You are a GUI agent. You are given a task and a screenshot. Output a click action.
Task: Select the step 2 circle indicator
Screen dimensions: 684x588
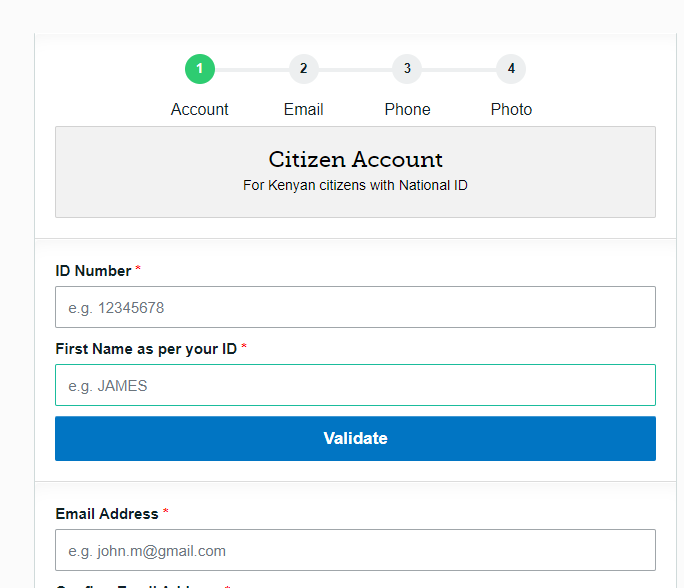(303, 69)
